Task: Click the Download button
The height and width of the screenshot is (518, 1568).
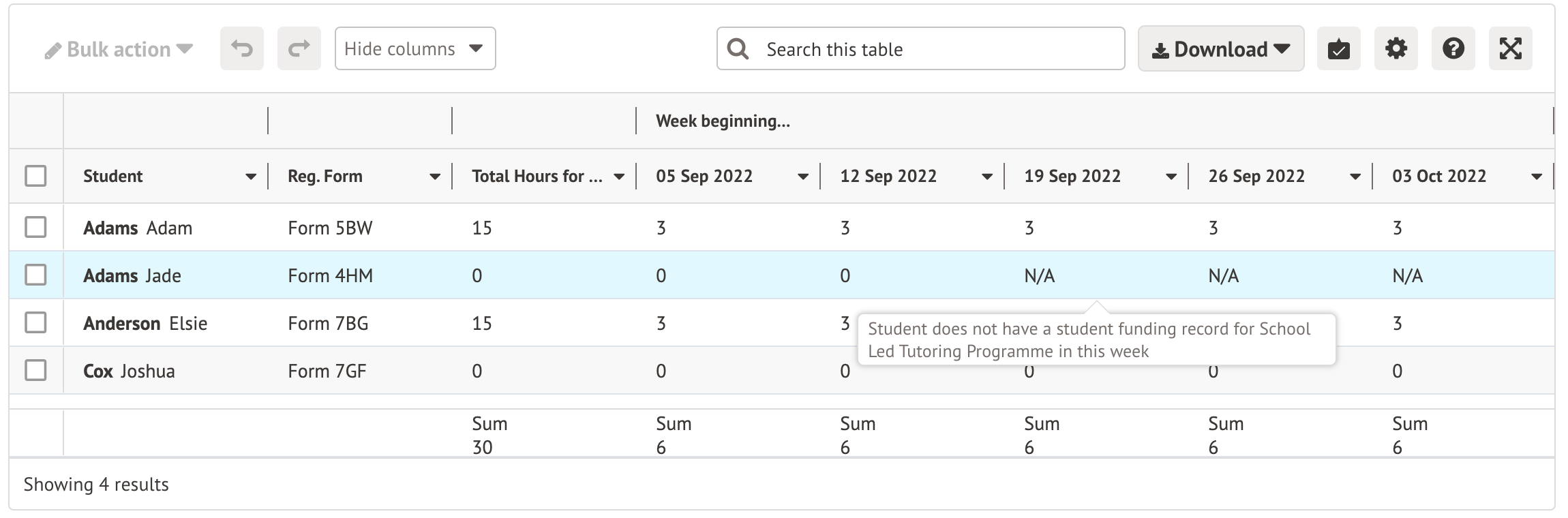Action: [1220, 48]
